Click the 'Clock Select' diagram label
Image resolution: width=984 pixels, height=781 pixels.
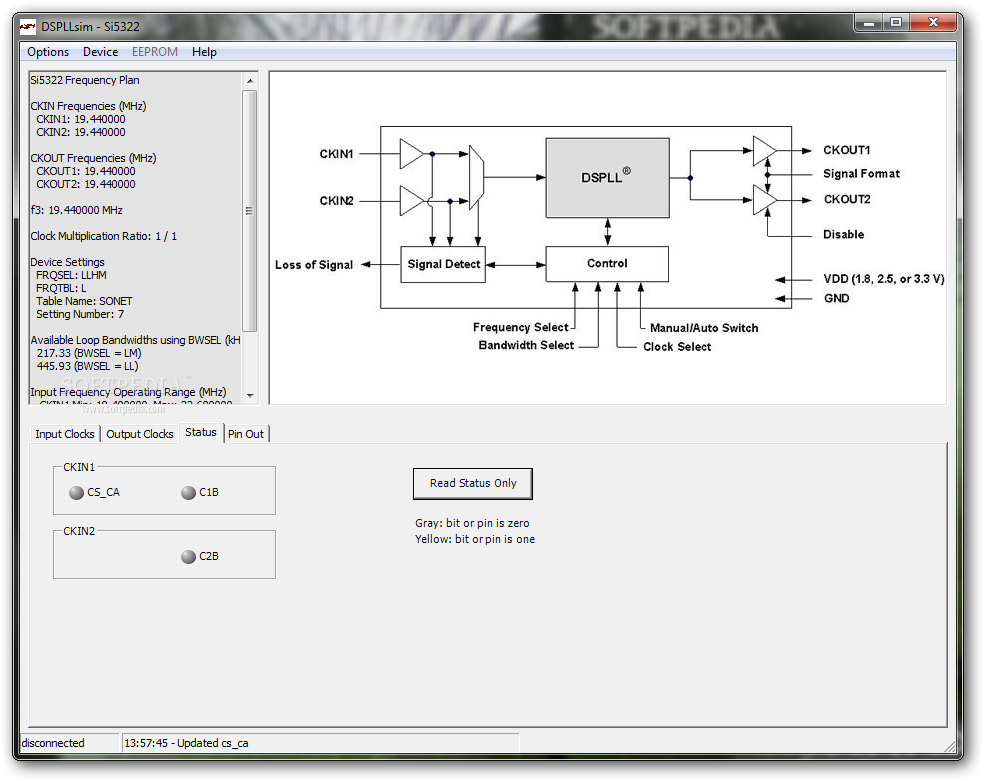coord(676,347)
